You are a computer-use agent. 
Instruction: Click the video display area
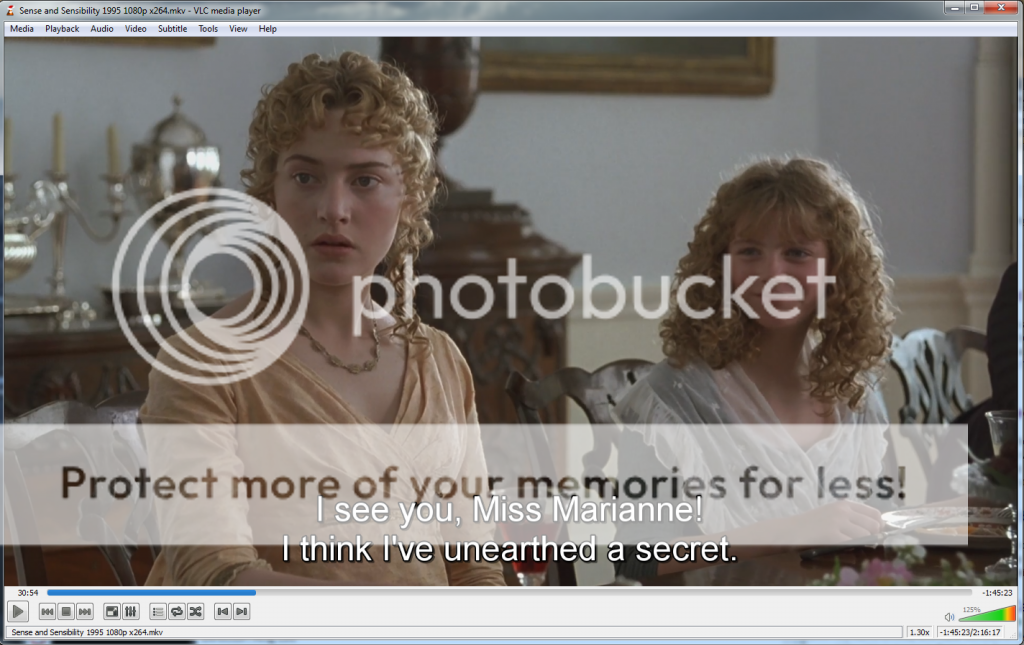512,311
